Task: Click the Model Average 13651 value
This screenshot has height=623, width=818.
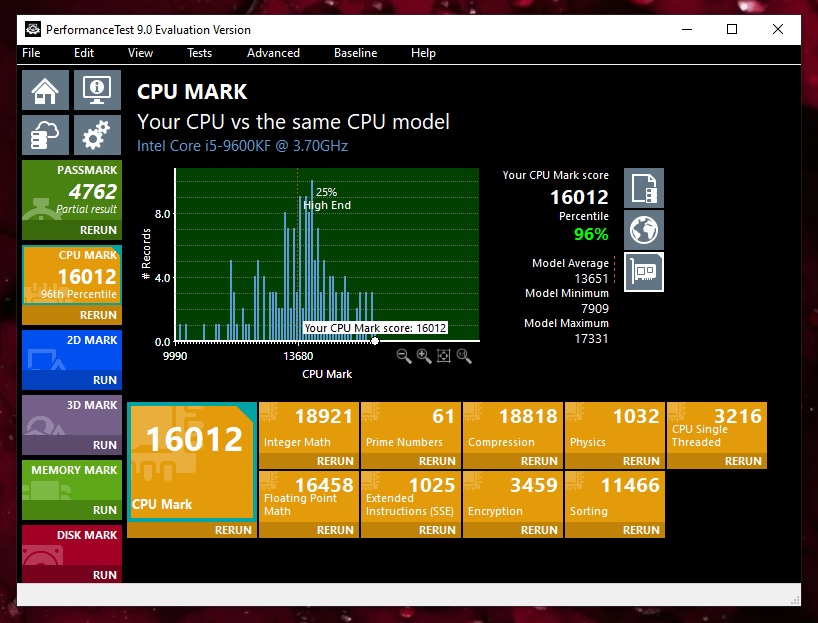Action: tap(591, 279)
